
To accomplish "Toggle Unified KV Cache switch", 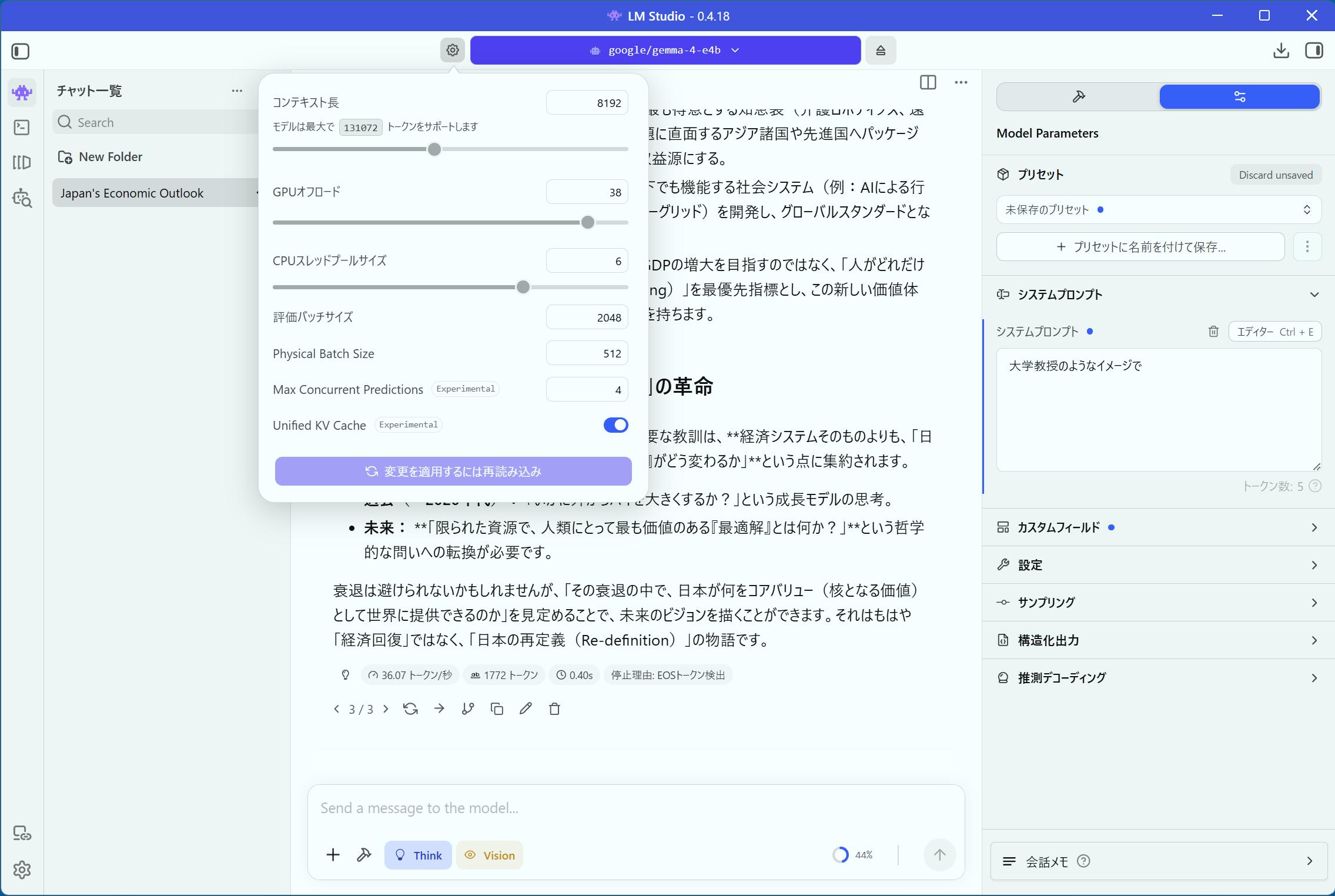I will (615, 425).
